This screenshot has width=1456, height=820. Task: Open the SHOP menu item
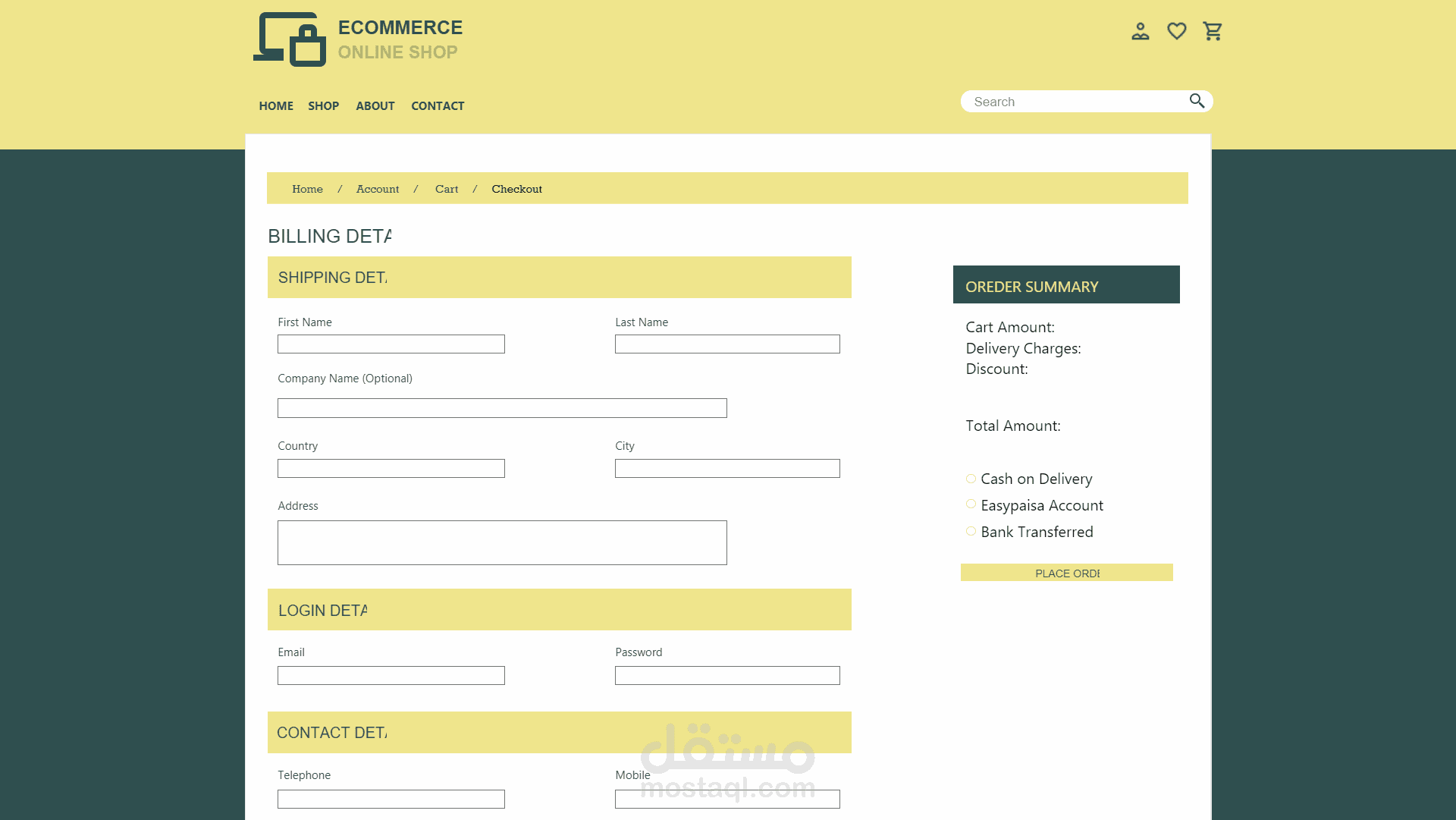pos(323,105)
